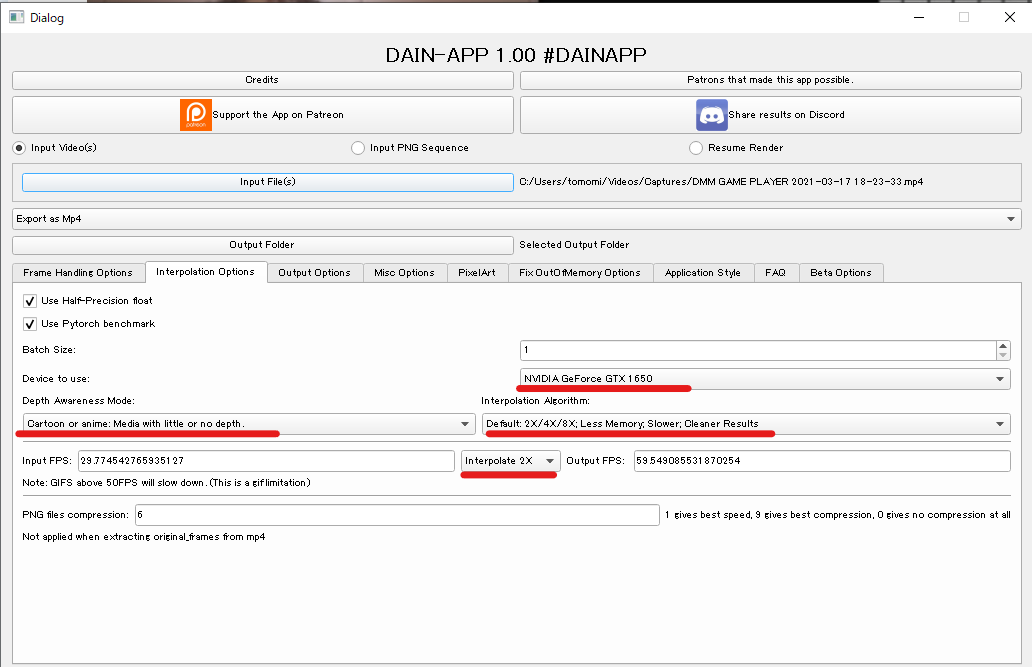The image size is (1032, 667).
Task: Click the Discord logo icon
Action: click(711, 115)
